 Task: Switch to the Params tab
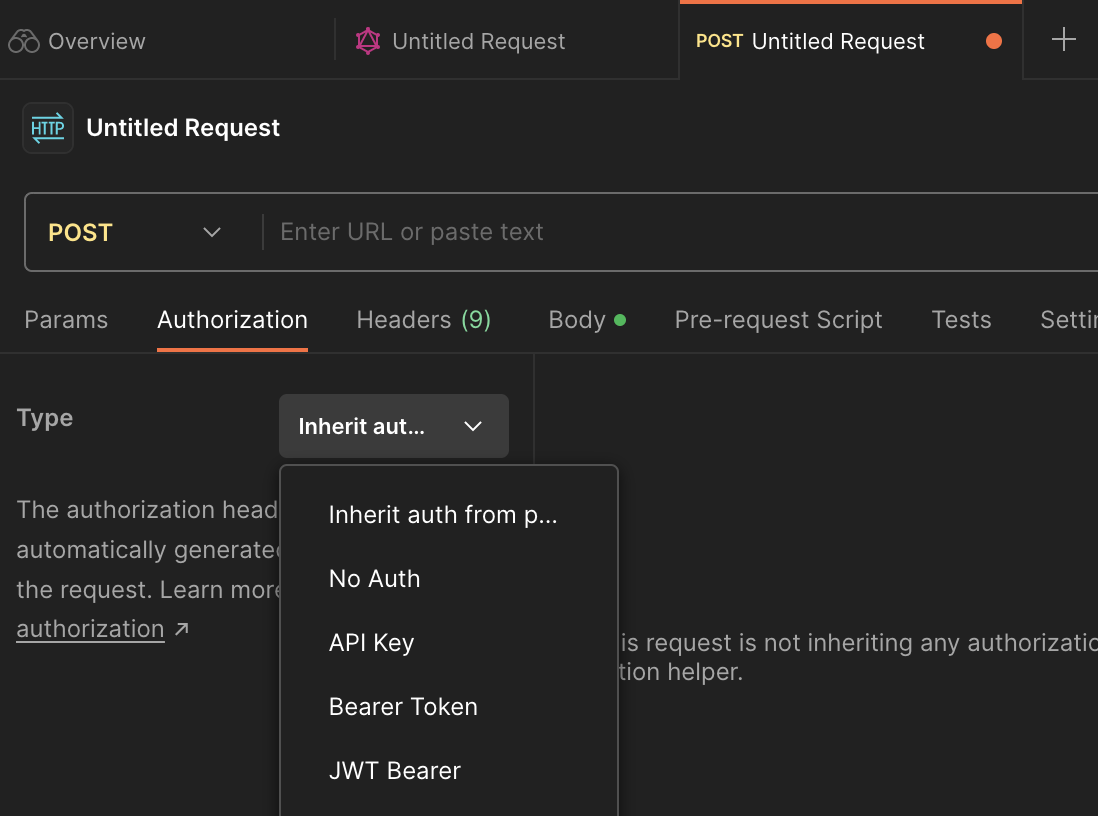click(65, 319)
